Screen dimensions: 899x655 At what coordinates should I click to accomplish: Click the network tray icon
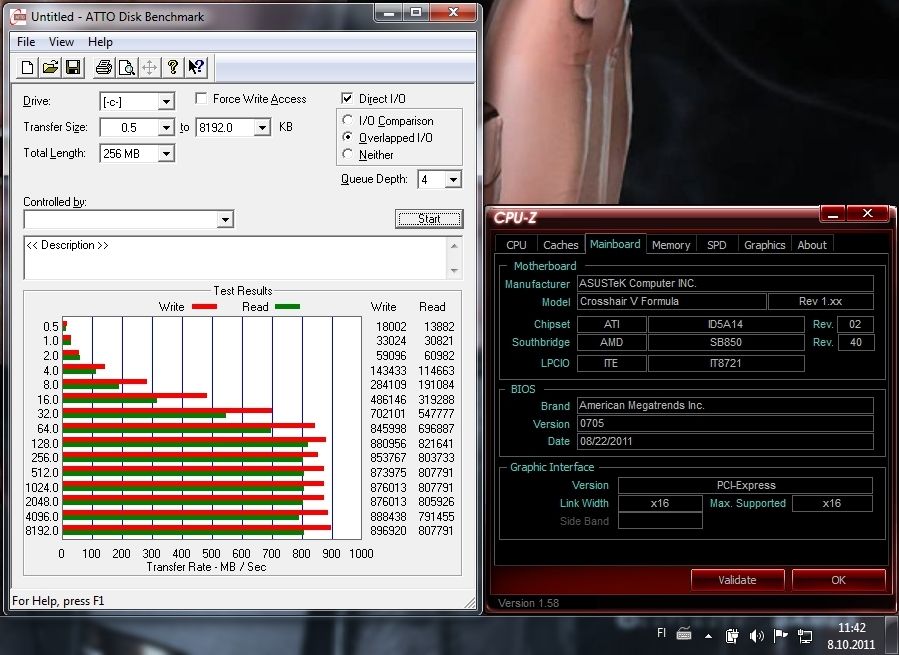tap(805, 635)
